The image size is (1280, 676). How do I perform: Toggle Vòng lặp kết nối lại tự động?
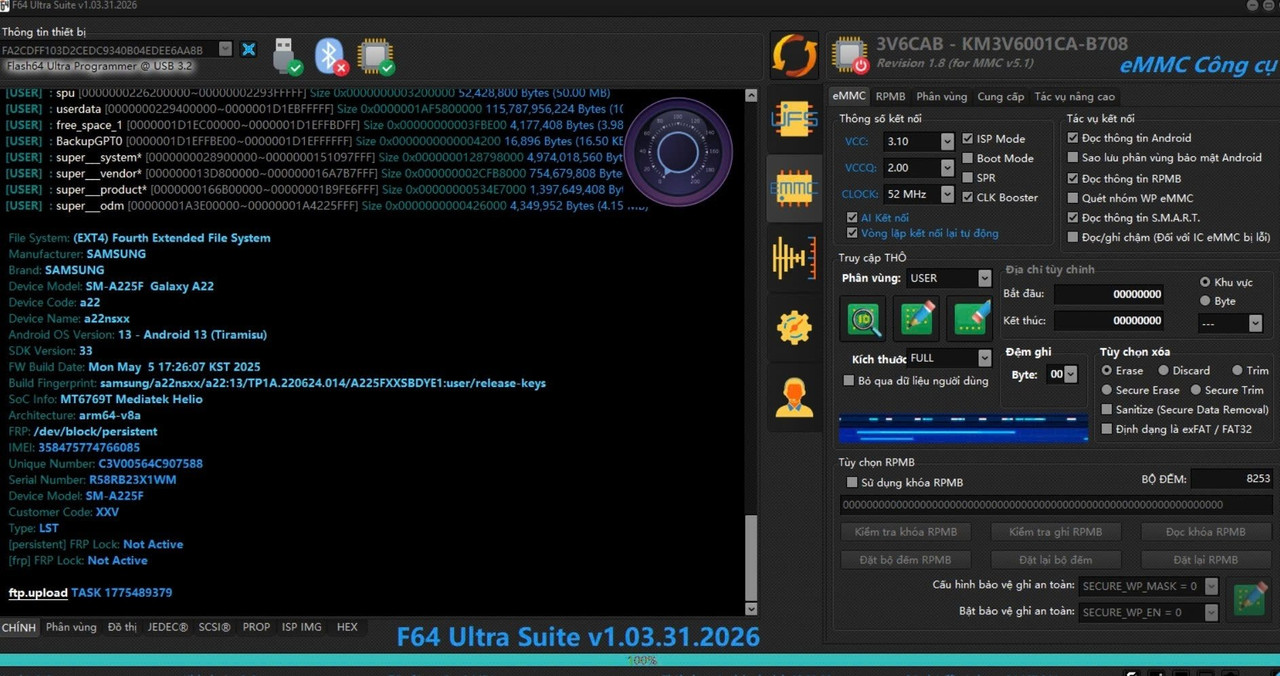click(x=852, y=233)
